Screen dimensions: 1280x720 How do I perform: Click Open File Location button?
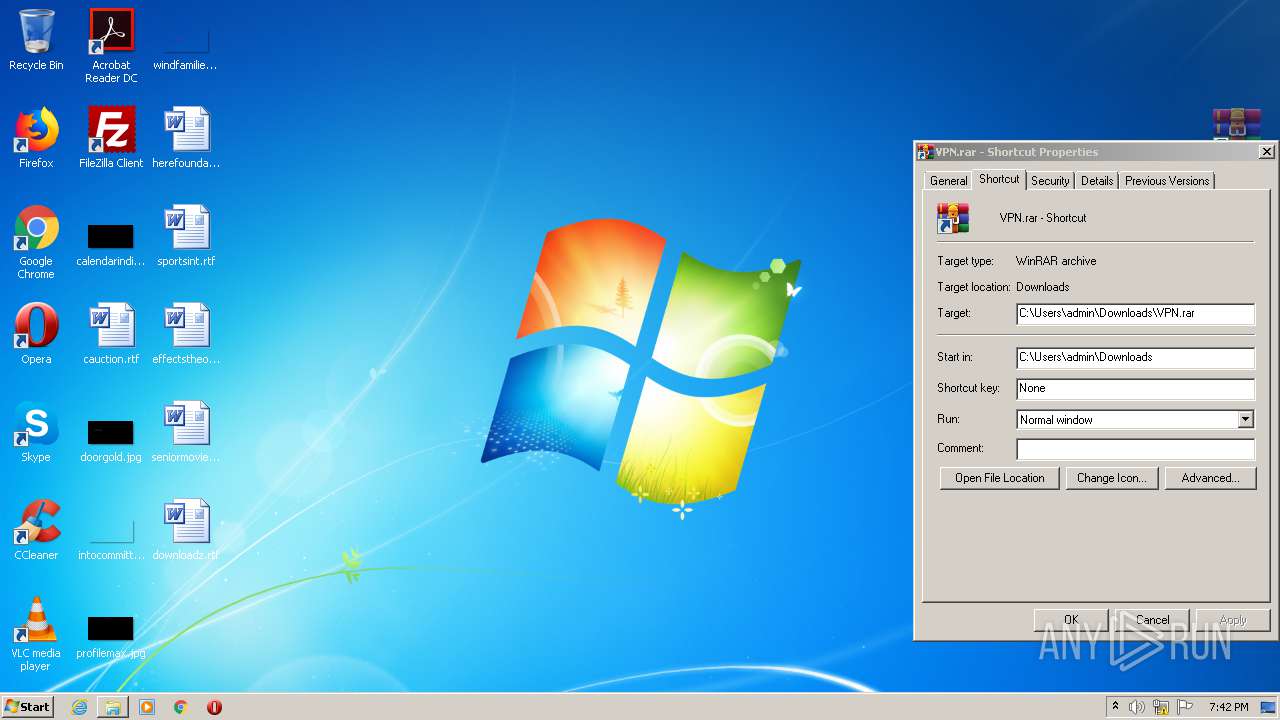tap(999, 478)
